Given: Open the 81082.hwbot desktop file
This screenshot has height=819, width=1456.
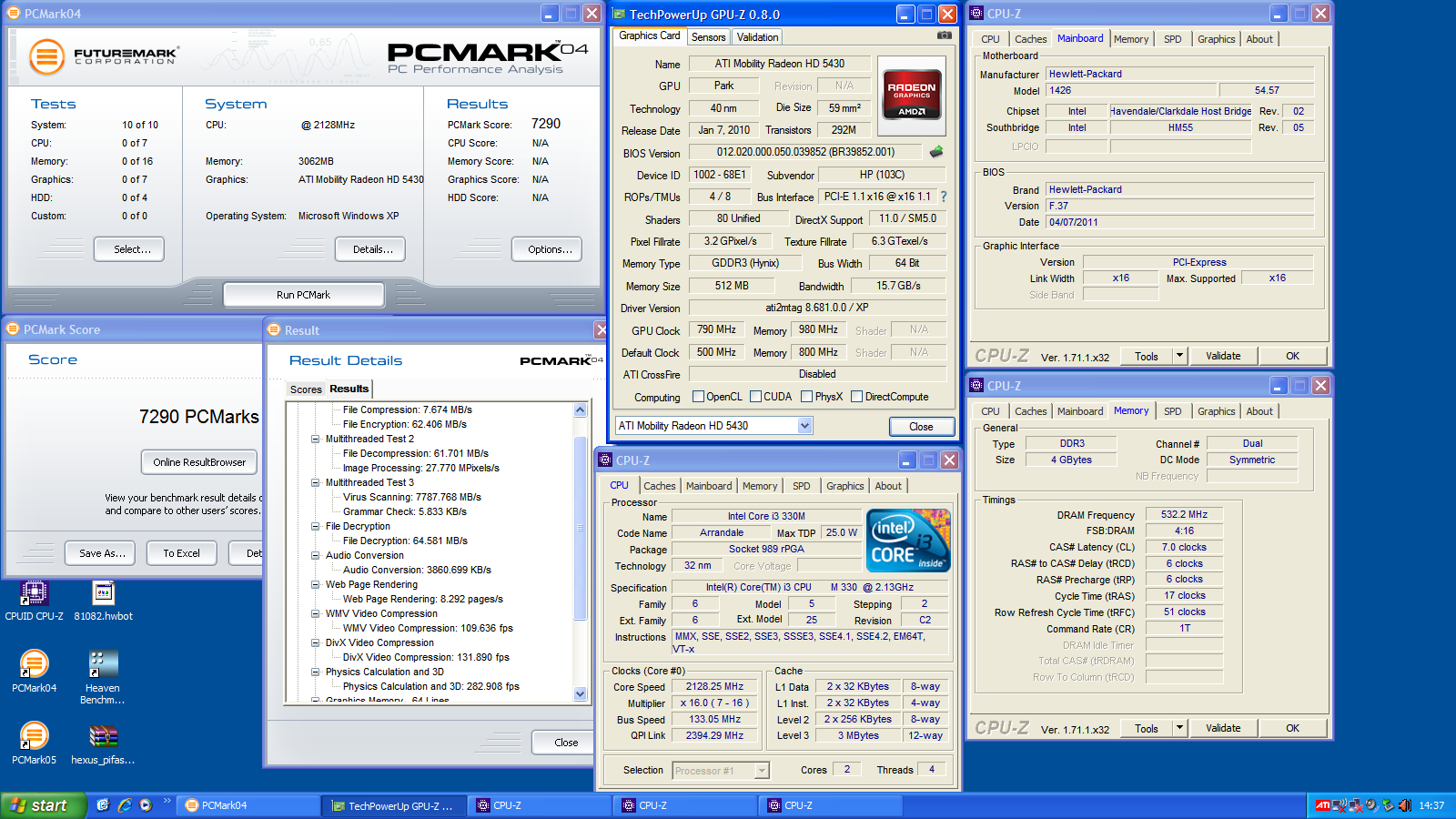Looking at the screenshot, I should click(x=103, y=601).
